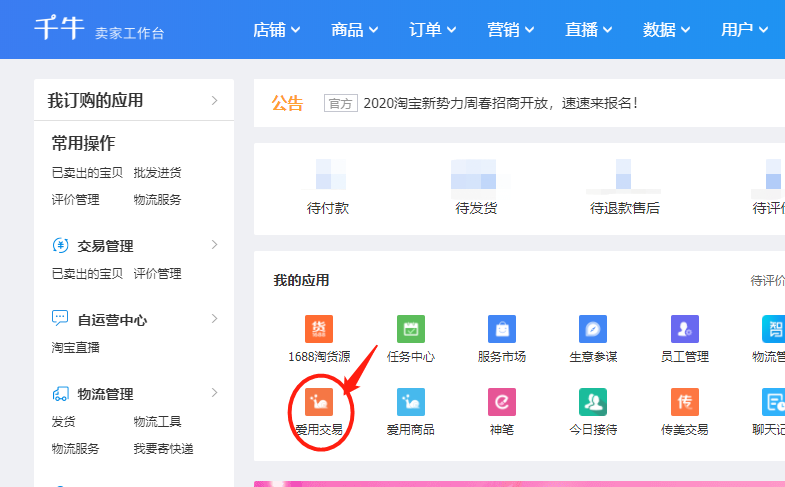Viewport: 785px width, 487px height.
Task: Open 淘宝直播 link
Action: click(75, 347)
